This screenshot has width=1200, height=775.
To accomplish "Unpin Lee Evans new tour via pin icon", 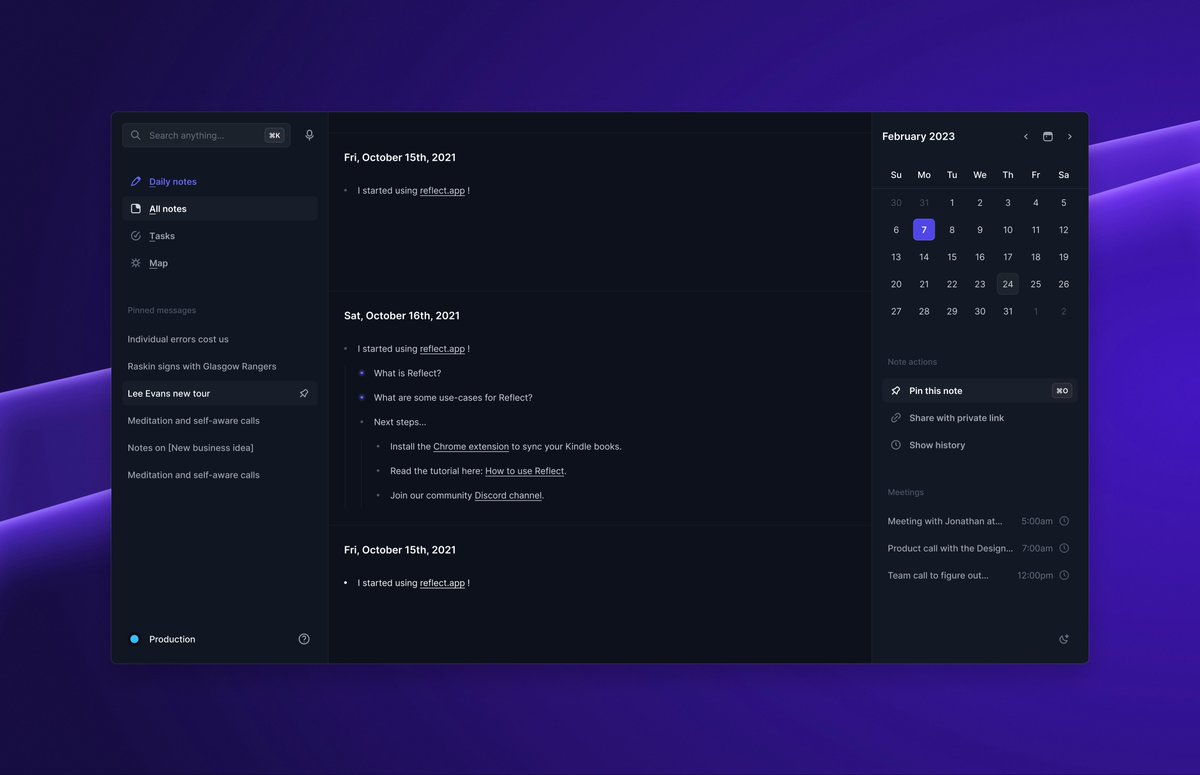I will coord(304,394).
